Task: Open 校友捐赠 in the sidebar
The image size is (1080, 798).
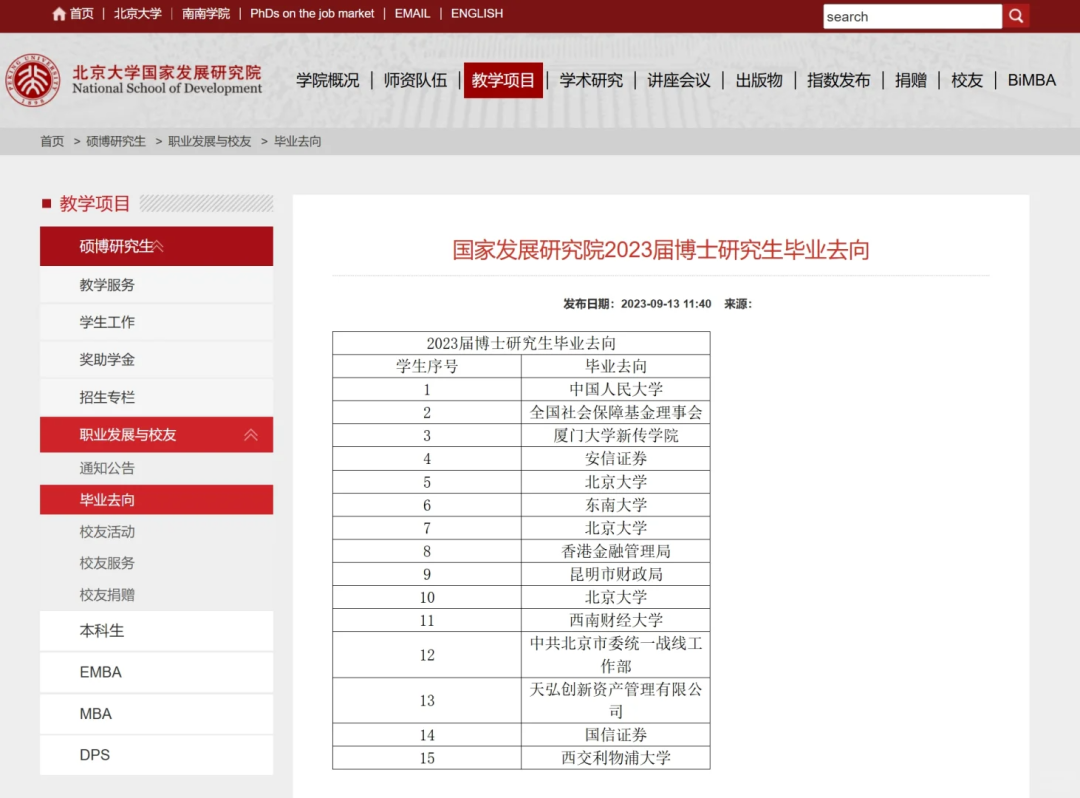Action: (x=107, y=595)
